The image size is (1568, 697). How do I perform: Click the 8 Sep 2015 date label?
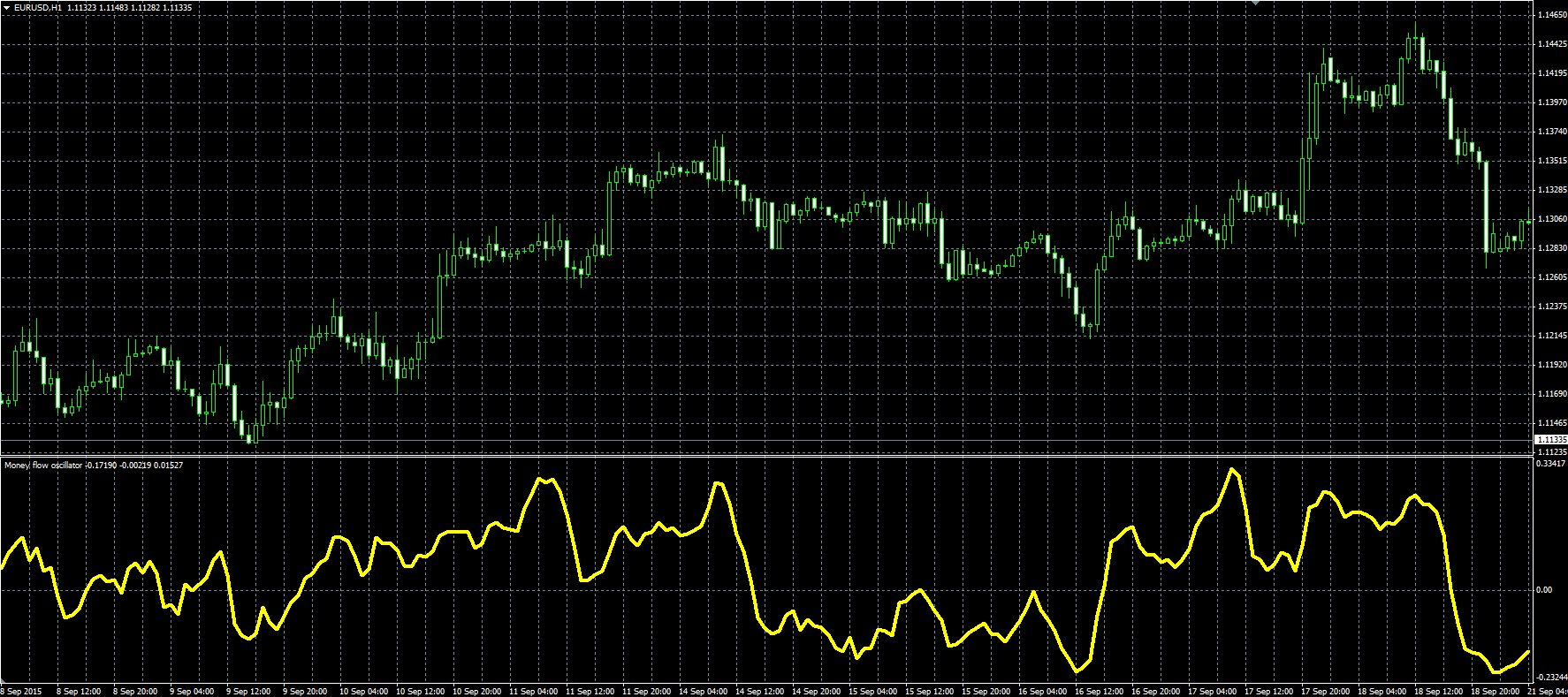tap(21, 692)
